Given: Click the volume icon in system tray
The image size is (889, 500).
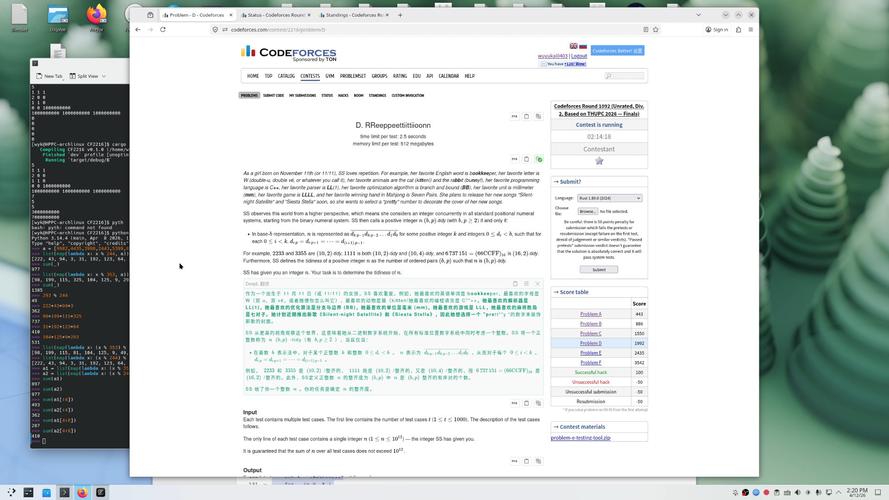Looking at the screenshot, I should tap(797, 492).
